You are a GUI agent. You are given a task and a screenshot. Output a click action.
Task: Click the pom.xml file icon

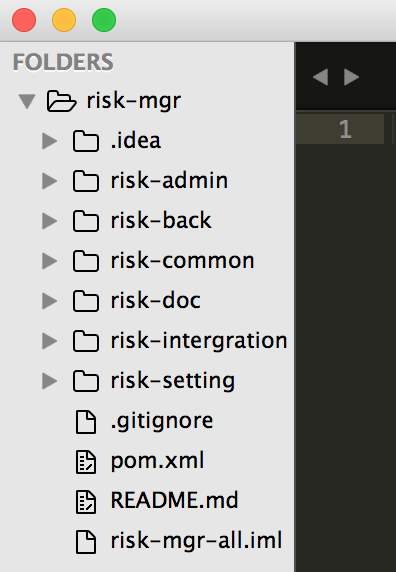coord(86,462)
